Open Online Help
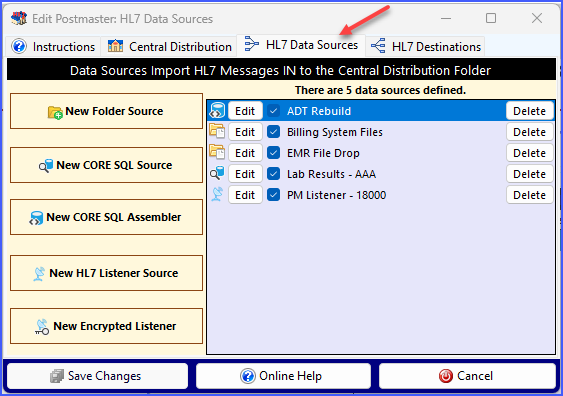 (x=283, y=376)
